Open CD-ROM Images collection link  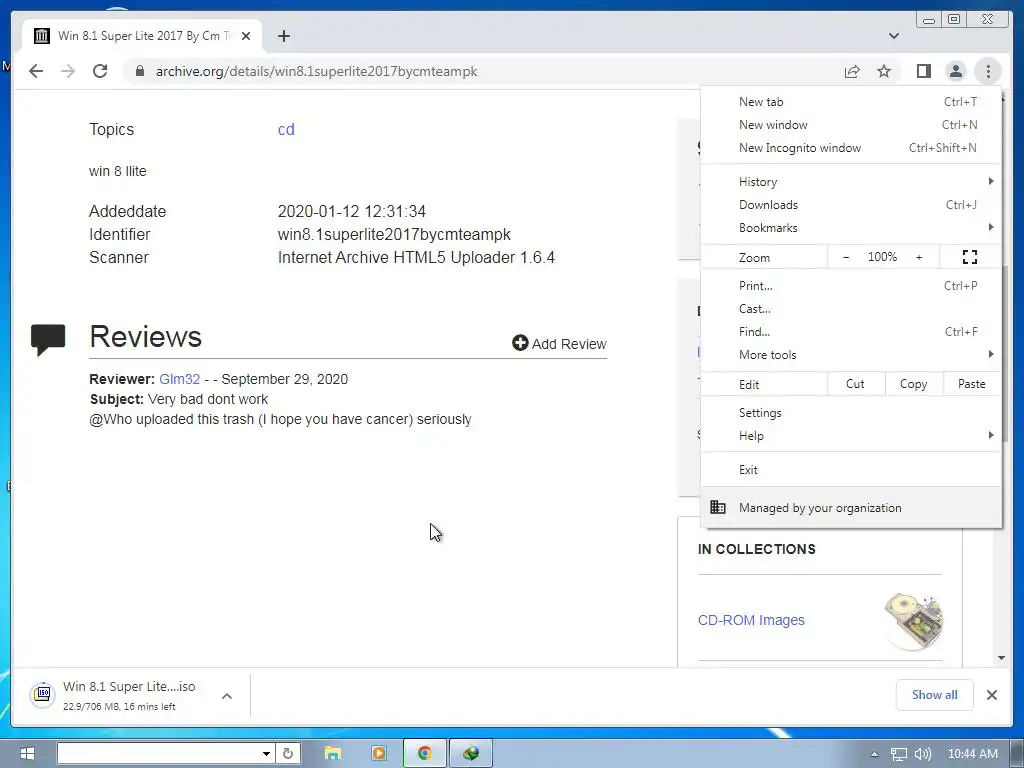pos(751,620)
